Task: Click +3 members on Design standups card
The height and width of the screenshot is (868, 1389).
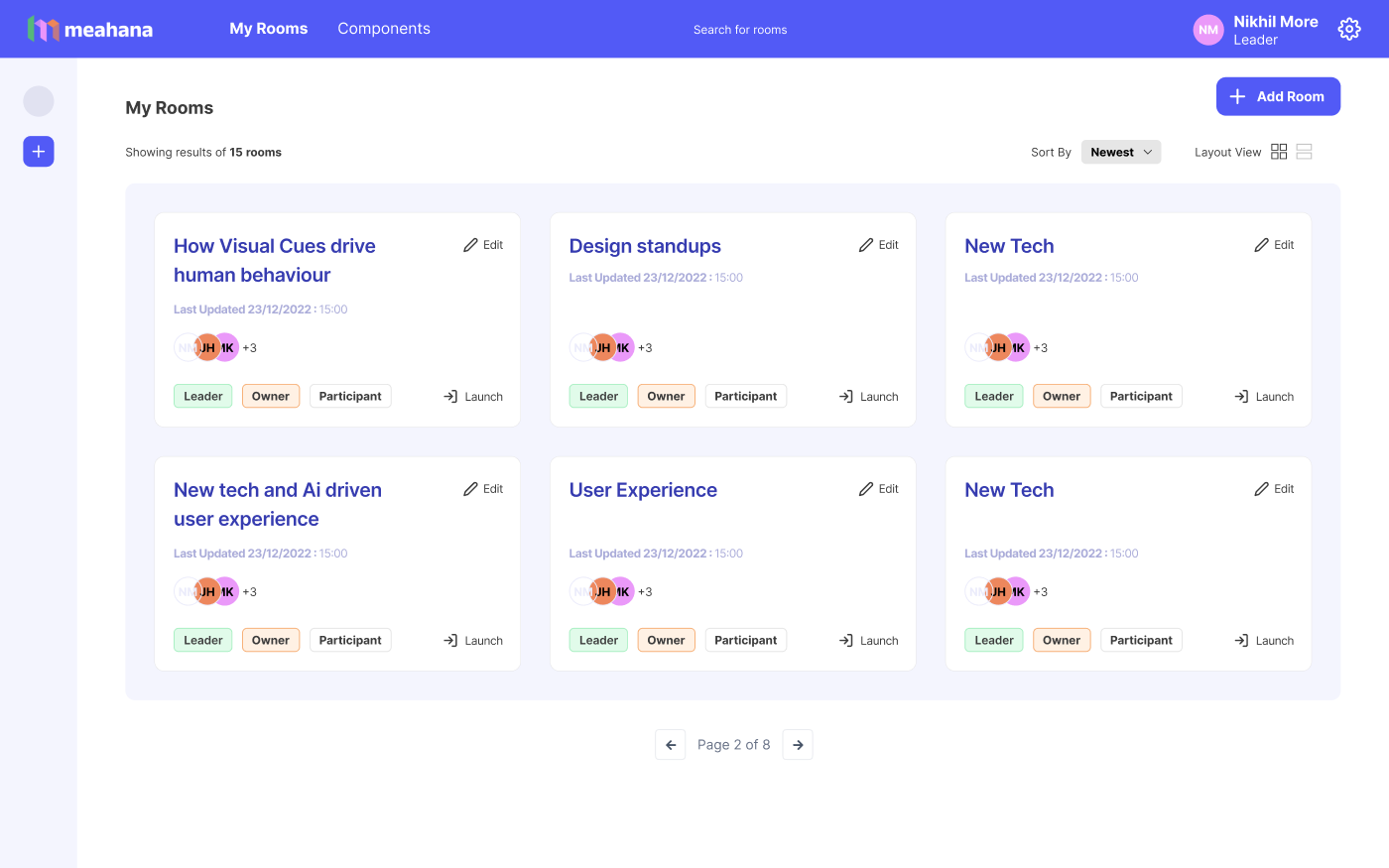Action: pos(645,348)
